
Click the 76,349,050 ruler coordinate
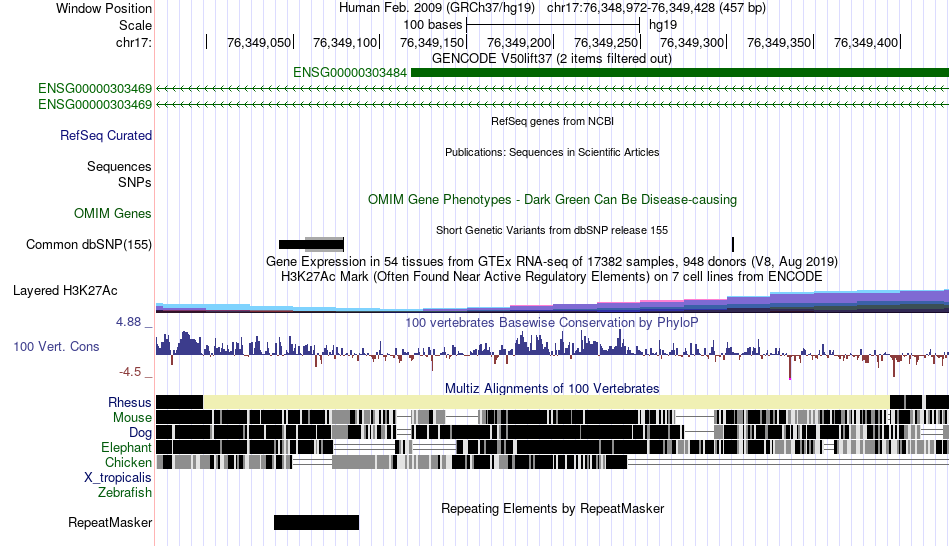(259, 42)
